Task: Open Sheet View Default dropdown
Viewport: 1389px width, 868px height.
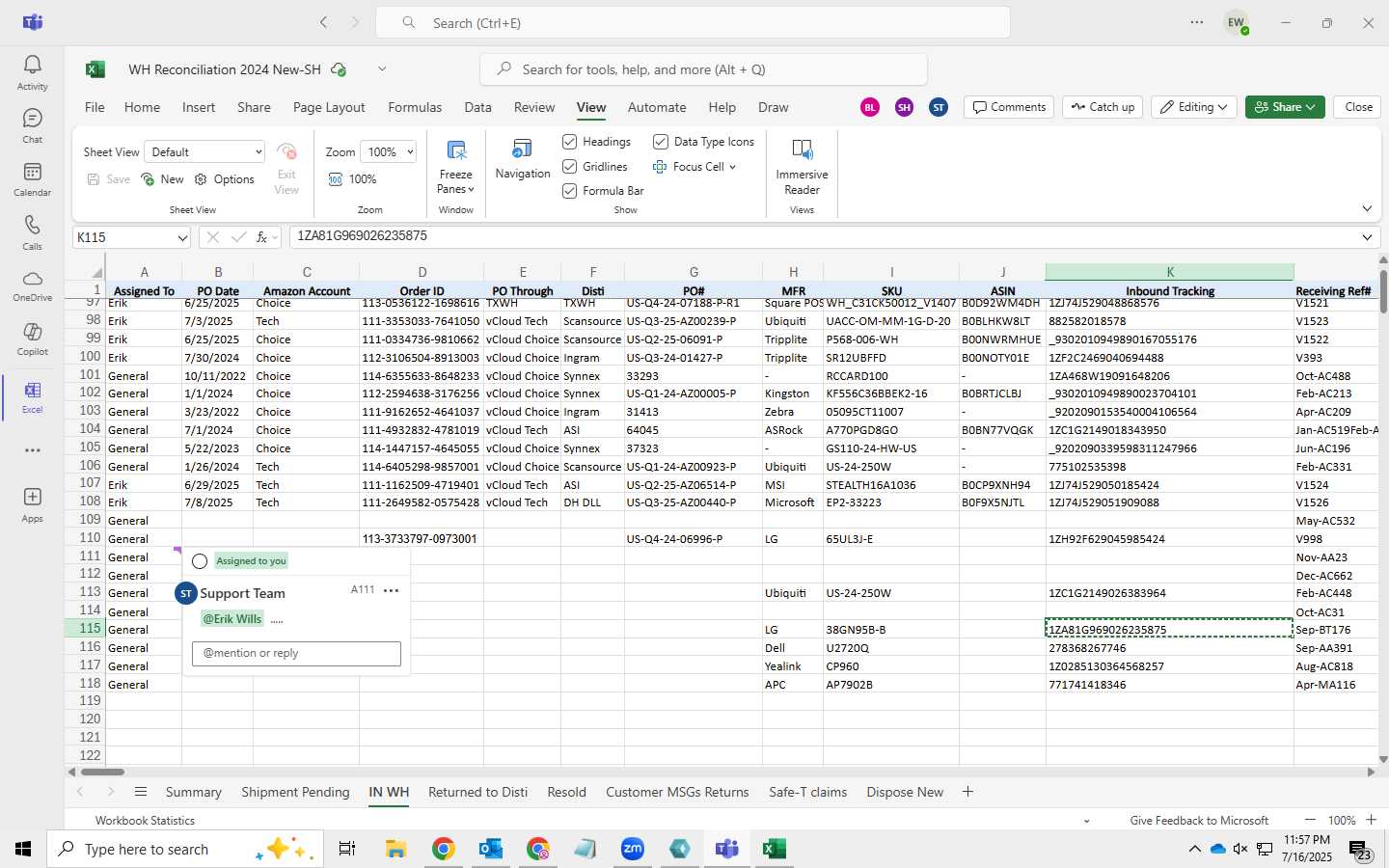Action: [204, 152]
